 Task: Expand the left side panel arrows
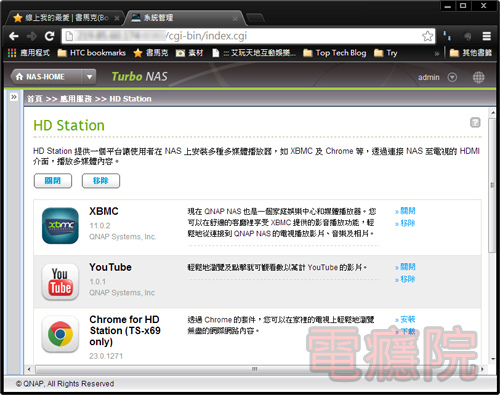click(x=14, y=97)
